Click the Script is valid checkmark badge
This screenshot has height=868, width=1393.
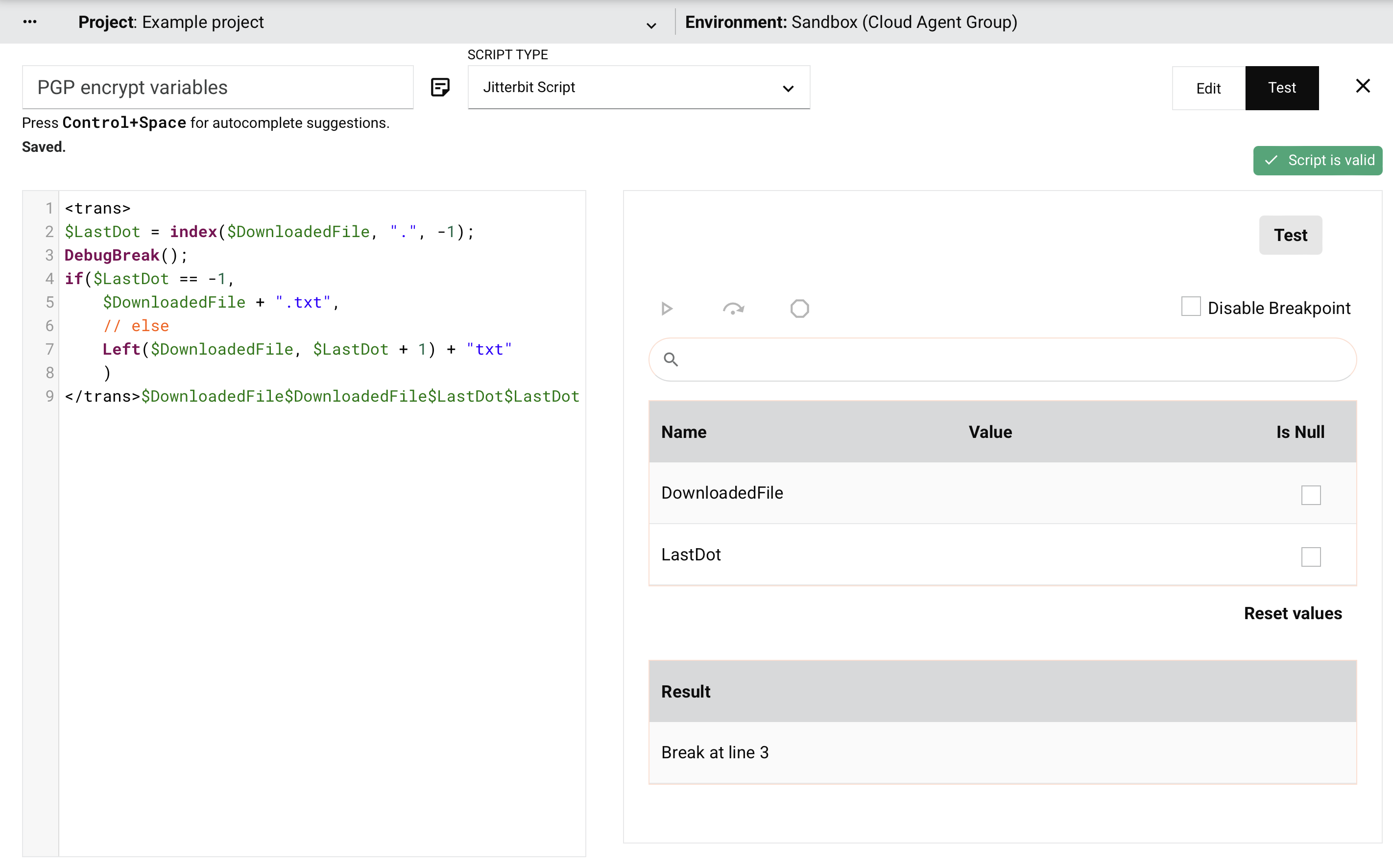pos(1317,160)
